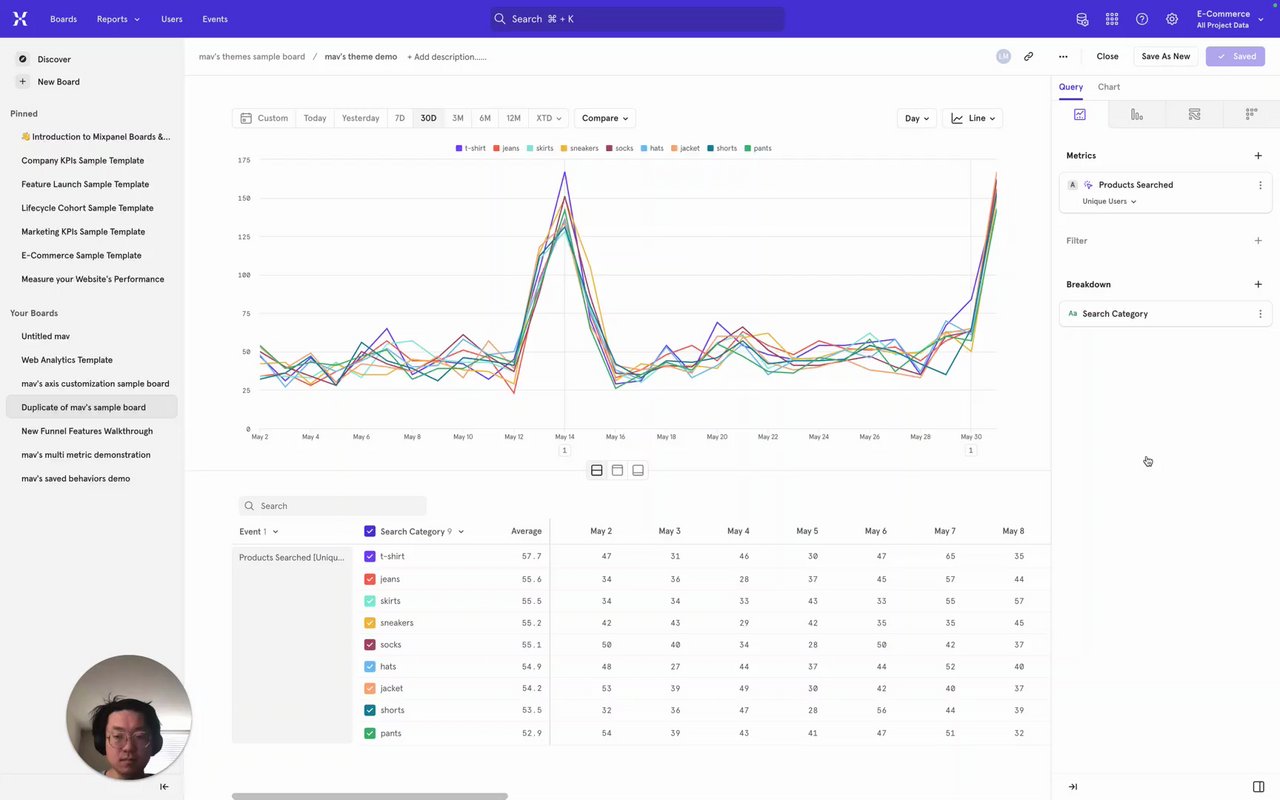The width and height of the screenshot is (1280, 800).
Task: Click the Save As New button
Action: click(x=1166, y=57)
